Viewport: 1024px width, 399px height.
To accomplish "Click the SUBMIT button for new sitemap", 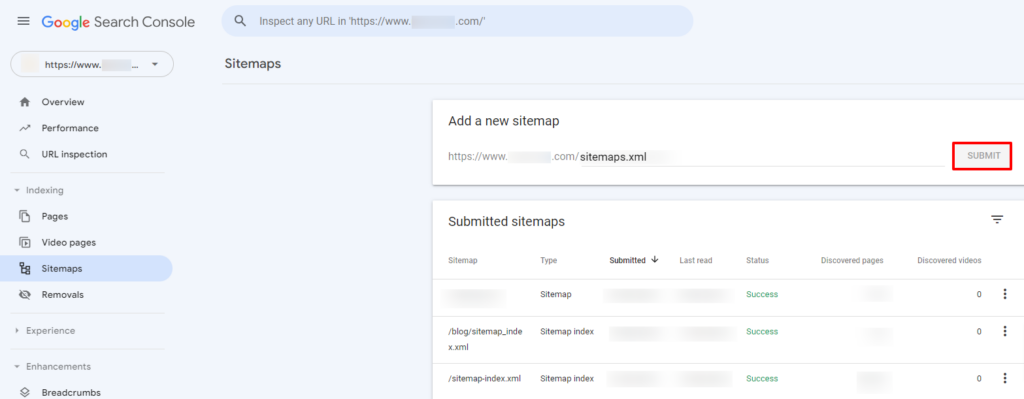I will pyautogui.click(x=984, y=156).
